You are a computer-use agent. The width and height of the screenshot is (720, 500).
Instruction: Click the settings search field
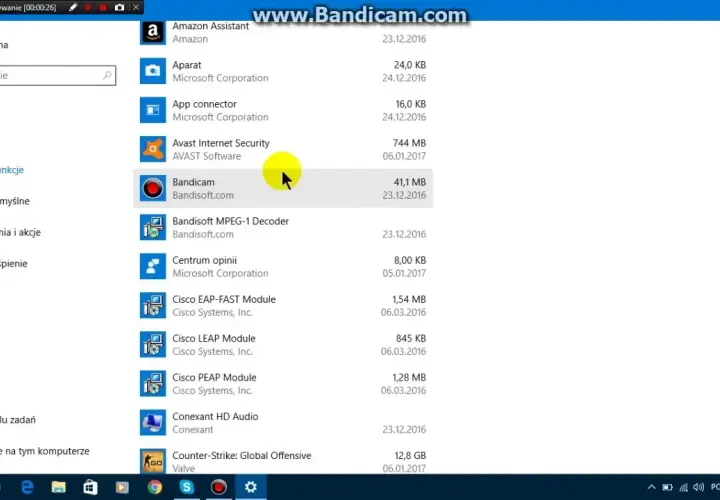pos(57,75)
